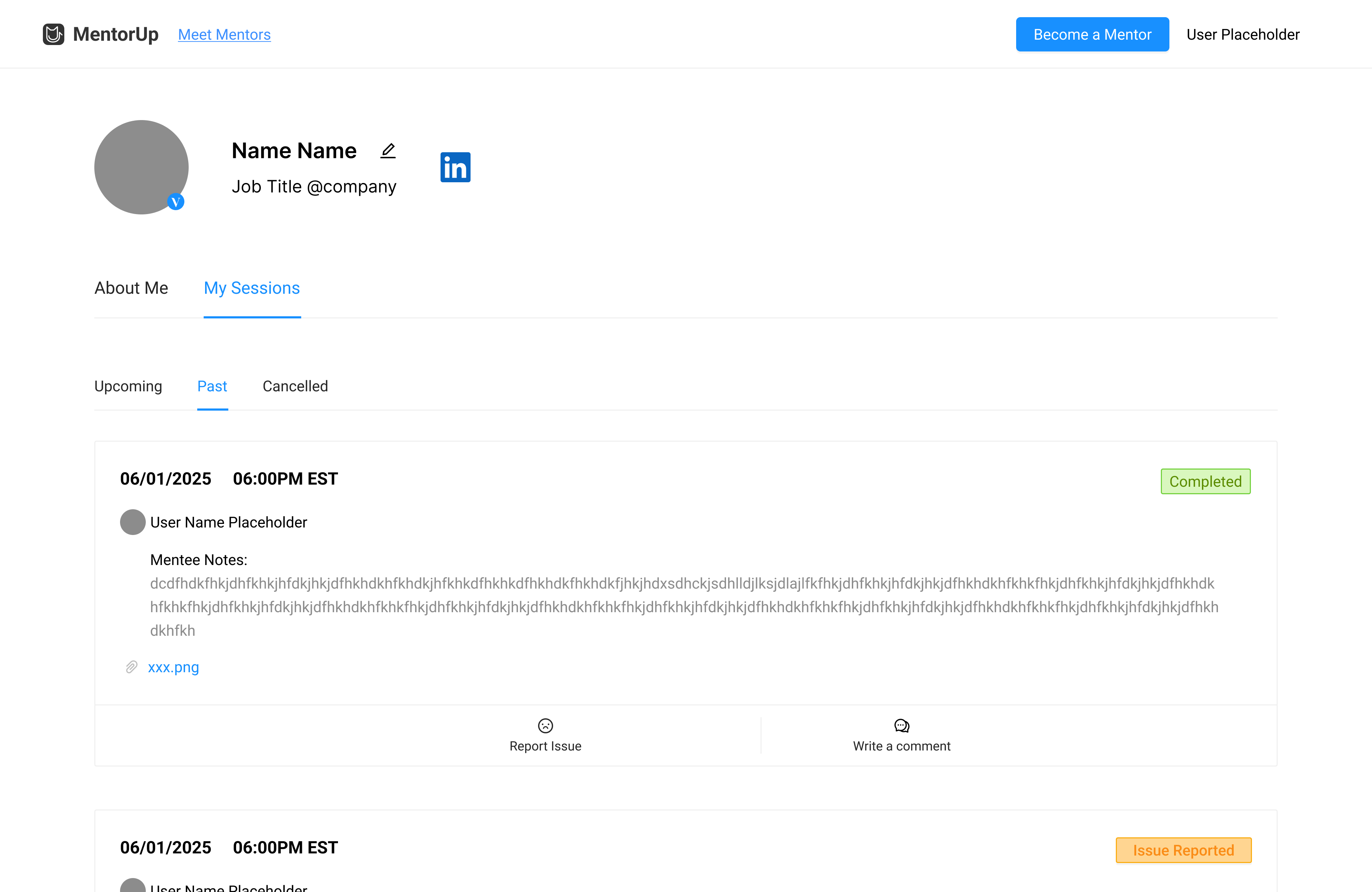Open the xxx.png attachment link
Image resolution: width=1372 pixels, height=892 pixels.
point(174,667)
